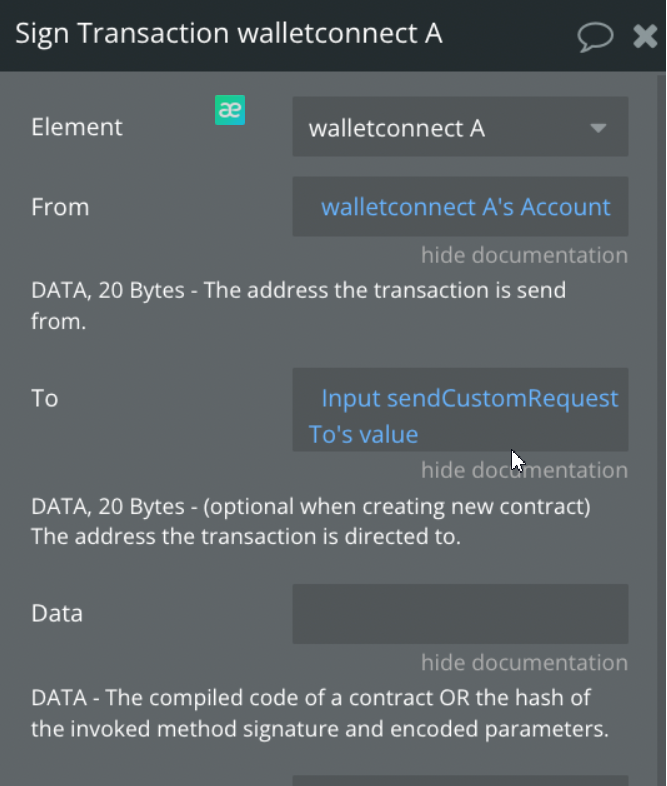Click the green ae plugin icon
Screen dimensions: 667x786
tap(230, 110)
